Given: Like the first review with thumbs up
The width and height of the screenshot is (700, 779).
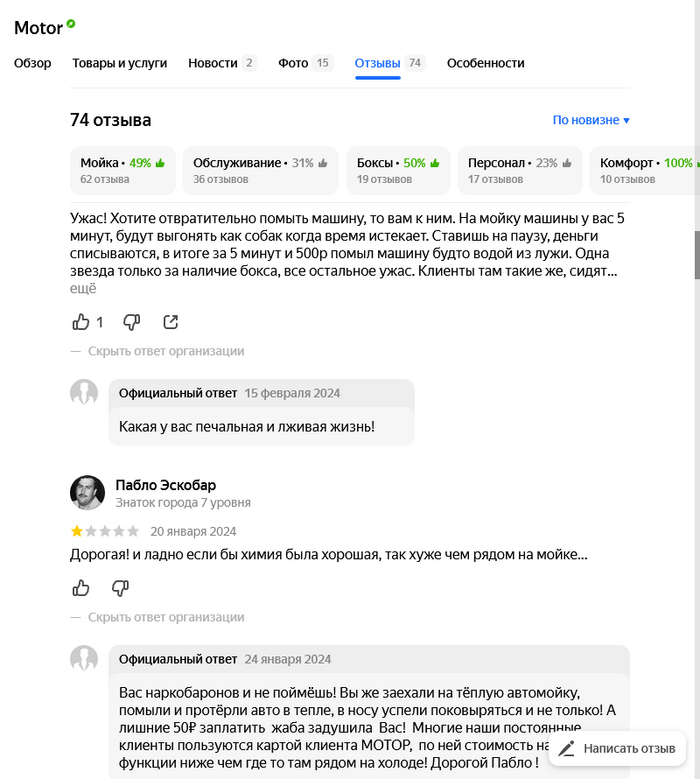Looking at the screenshot, I should (81, 322).
